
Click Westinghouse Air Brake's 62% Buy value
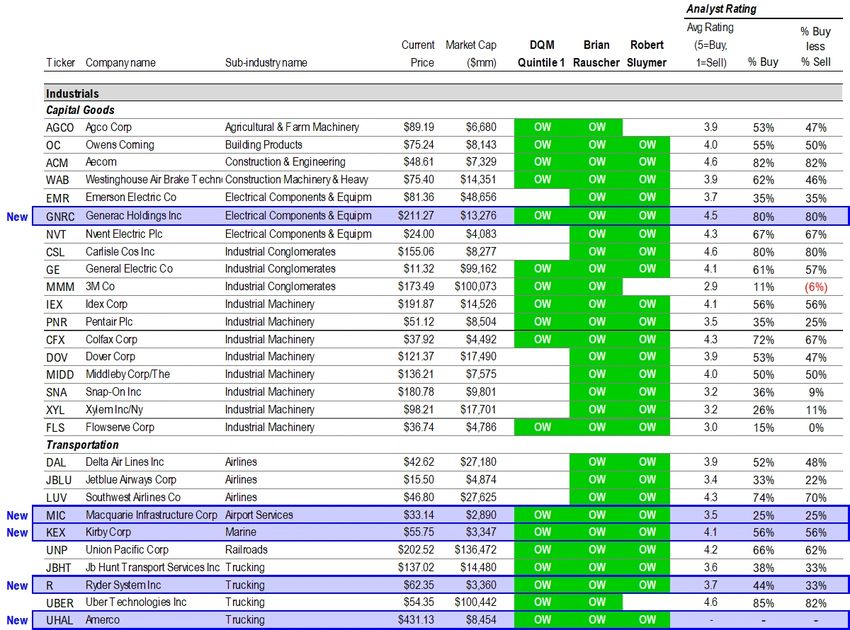click(763, 180)
